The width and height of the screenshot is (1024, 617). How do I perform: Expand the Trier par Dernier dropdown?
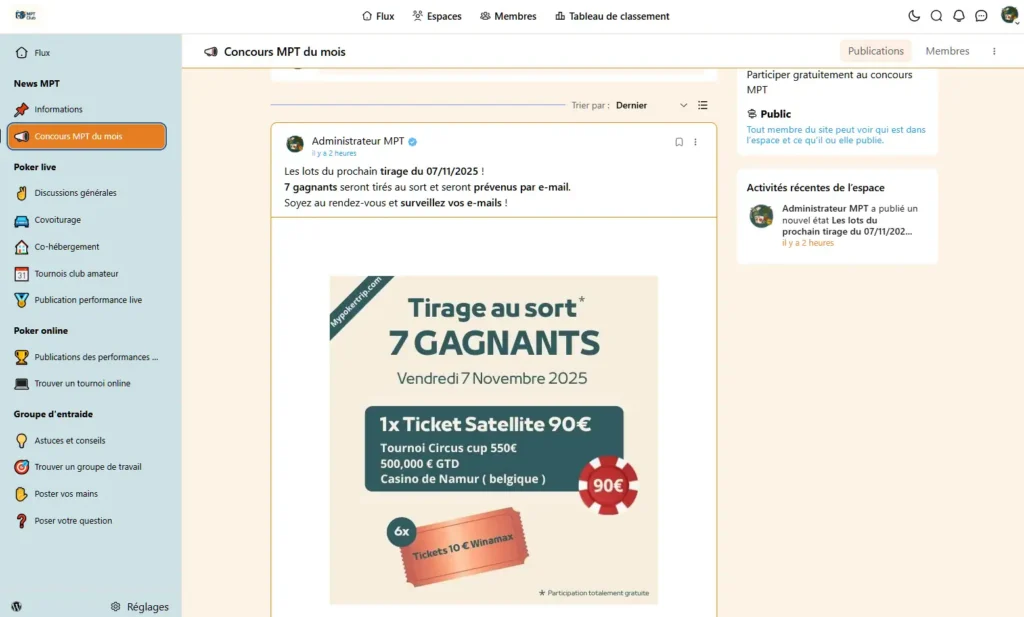point(651,105)
